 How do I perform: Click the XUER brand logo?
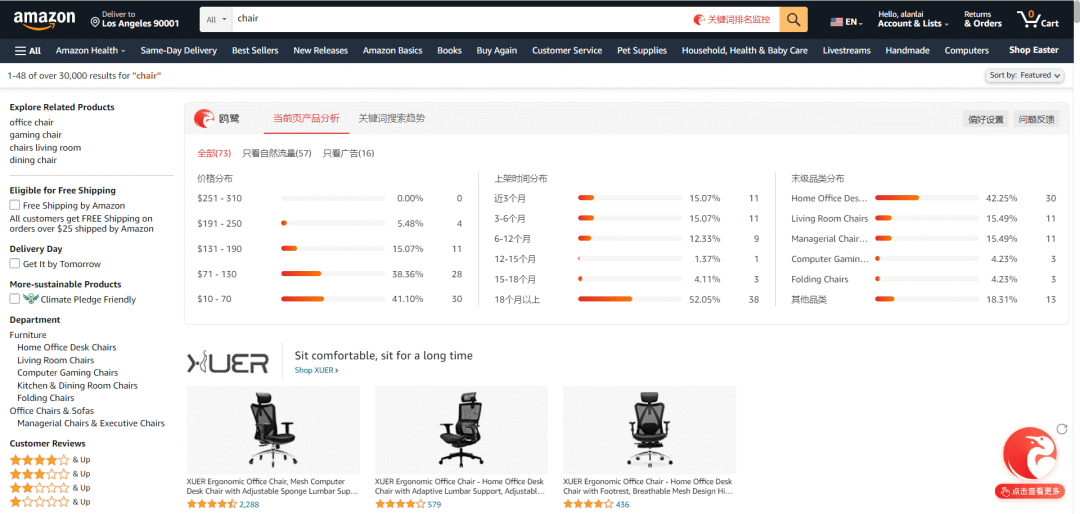click(228, 362)
